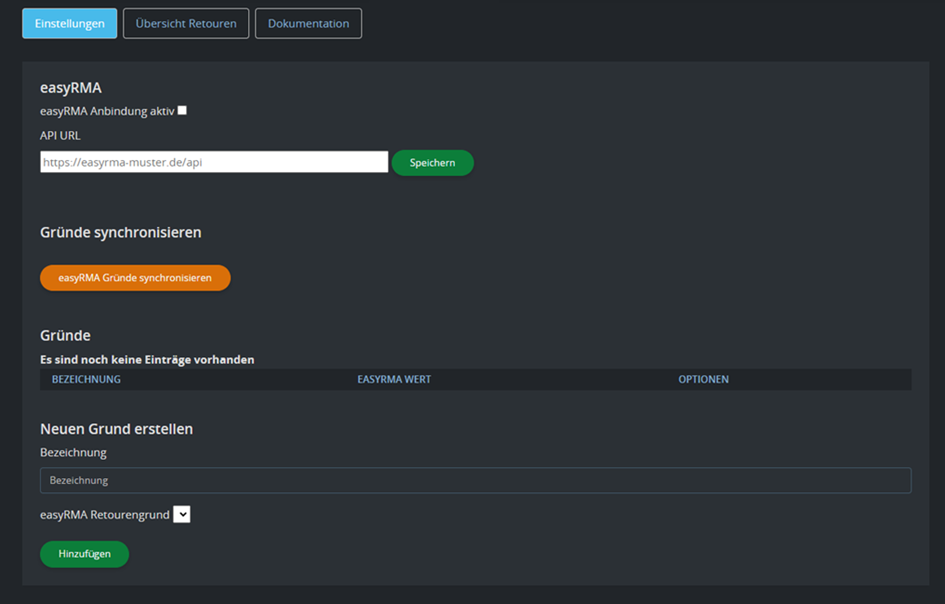Enable easyRMA Anbindung aktiv checkbox
Viewport: 945px width, 604px height.
(x=182, y=110)
